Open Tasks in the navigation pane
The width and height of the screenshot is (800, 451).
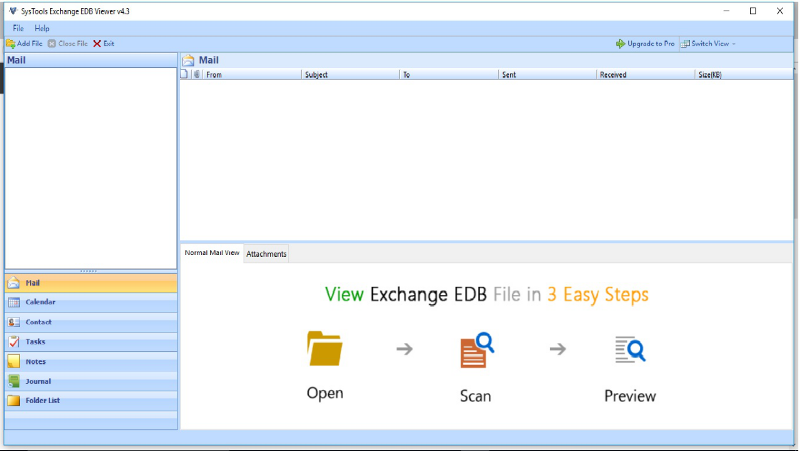[91, 341]
